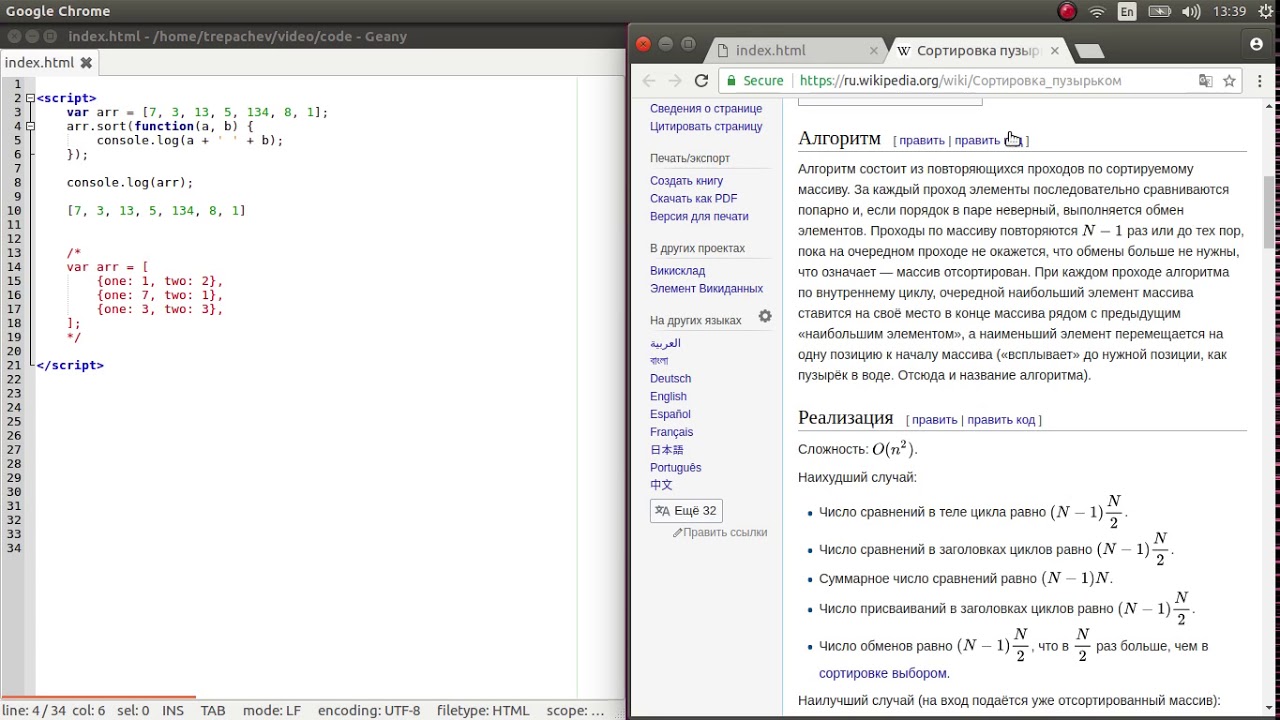This screenshot has height=720, width=1280.
Task: Click filetype: HTML in Geany status bar
Action: pyautogui.click(x=483, y=711)
